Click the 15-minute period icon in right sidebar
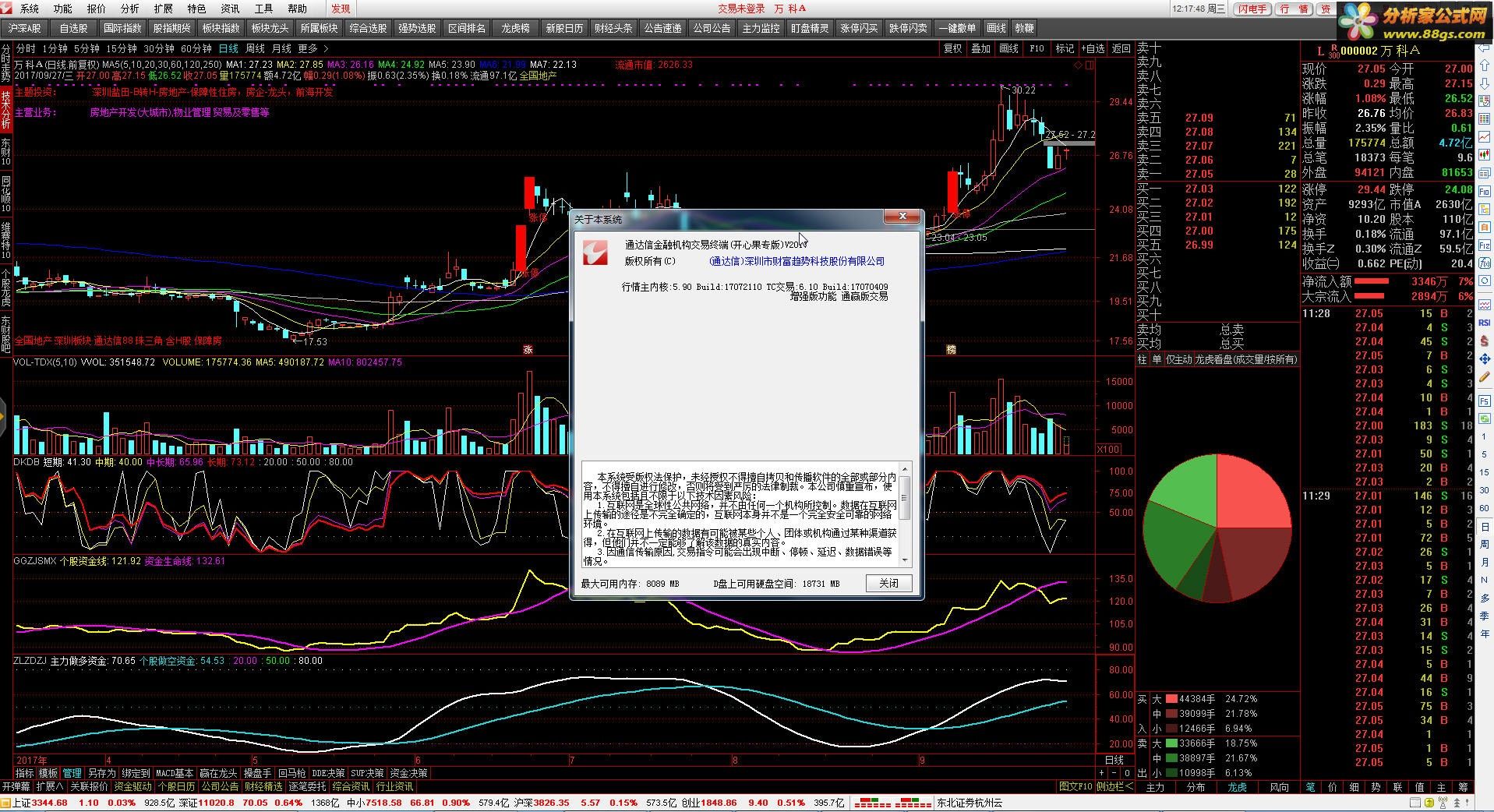Screen dimensions: 1494x812 coord(1485,472)
